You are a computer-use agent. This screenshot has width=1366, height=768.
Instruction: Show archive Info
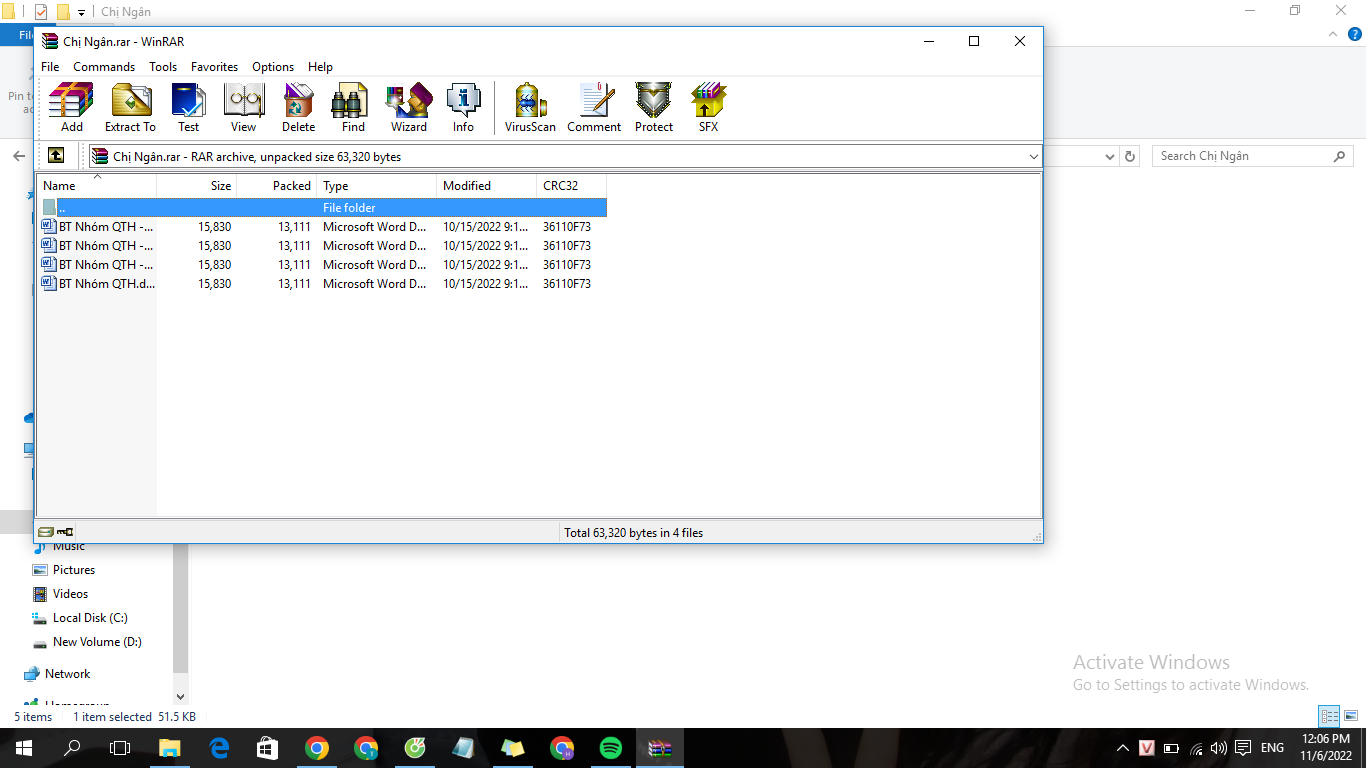click(463, 107)
